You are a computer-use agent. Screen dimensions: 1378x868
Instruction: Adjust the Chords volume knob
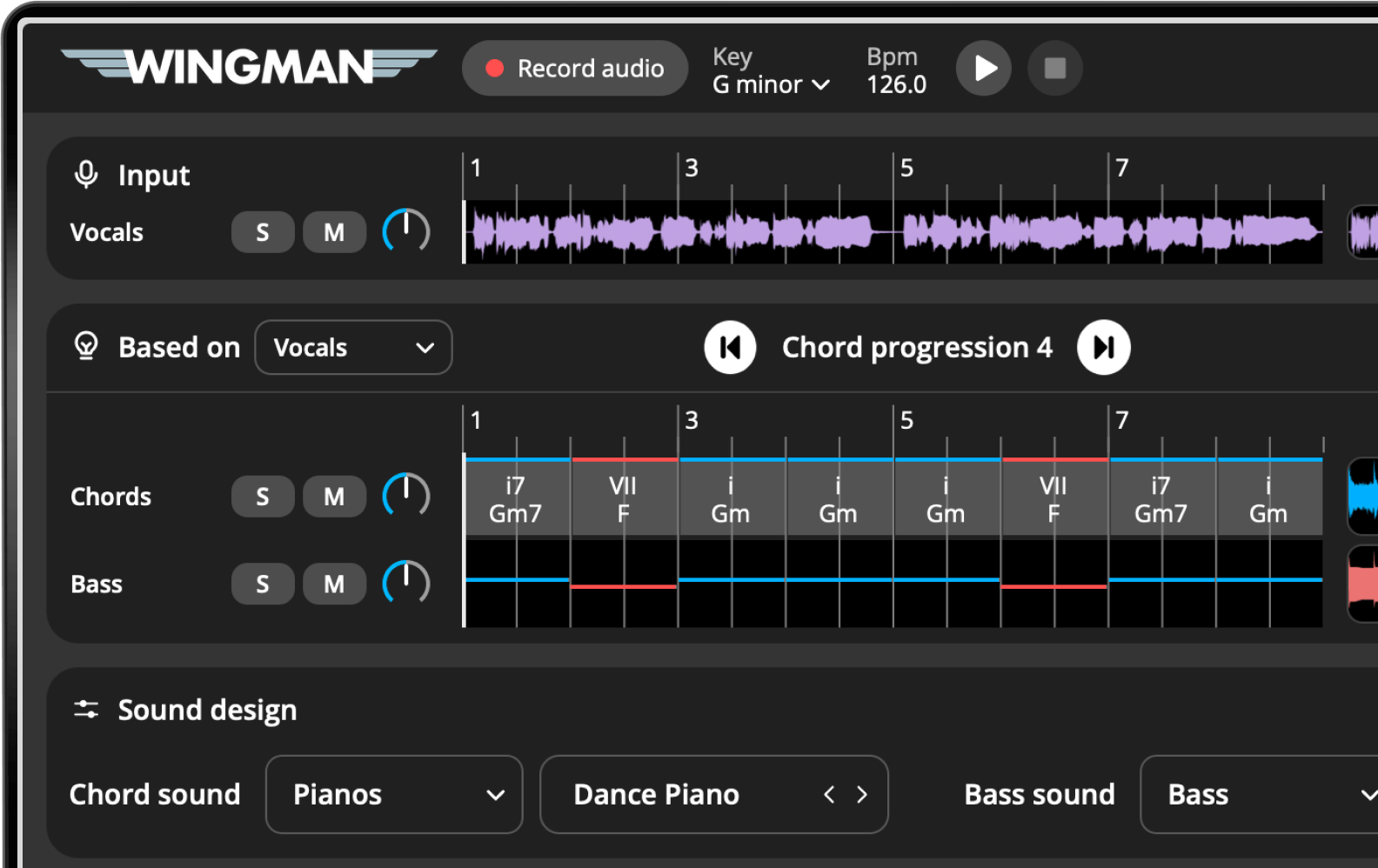[x=406, y=496]
